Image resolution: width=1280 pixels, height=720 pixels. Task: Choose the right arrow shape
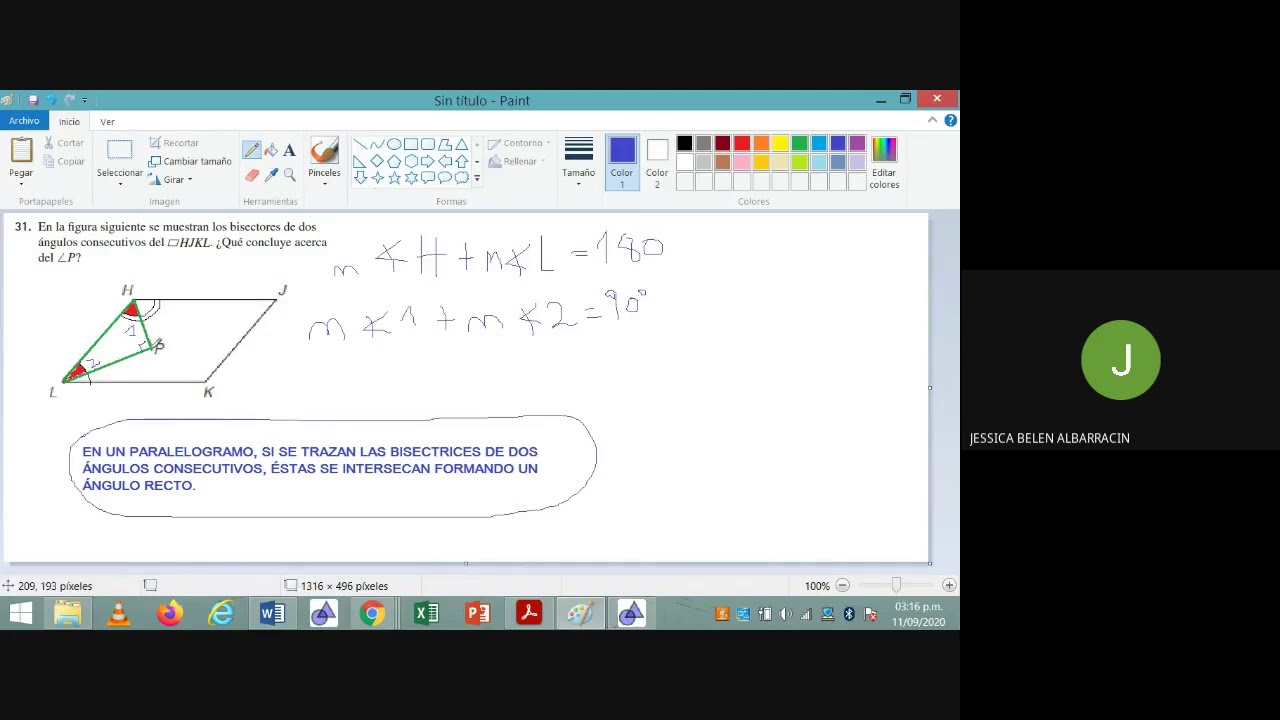[x=427, y=161]
